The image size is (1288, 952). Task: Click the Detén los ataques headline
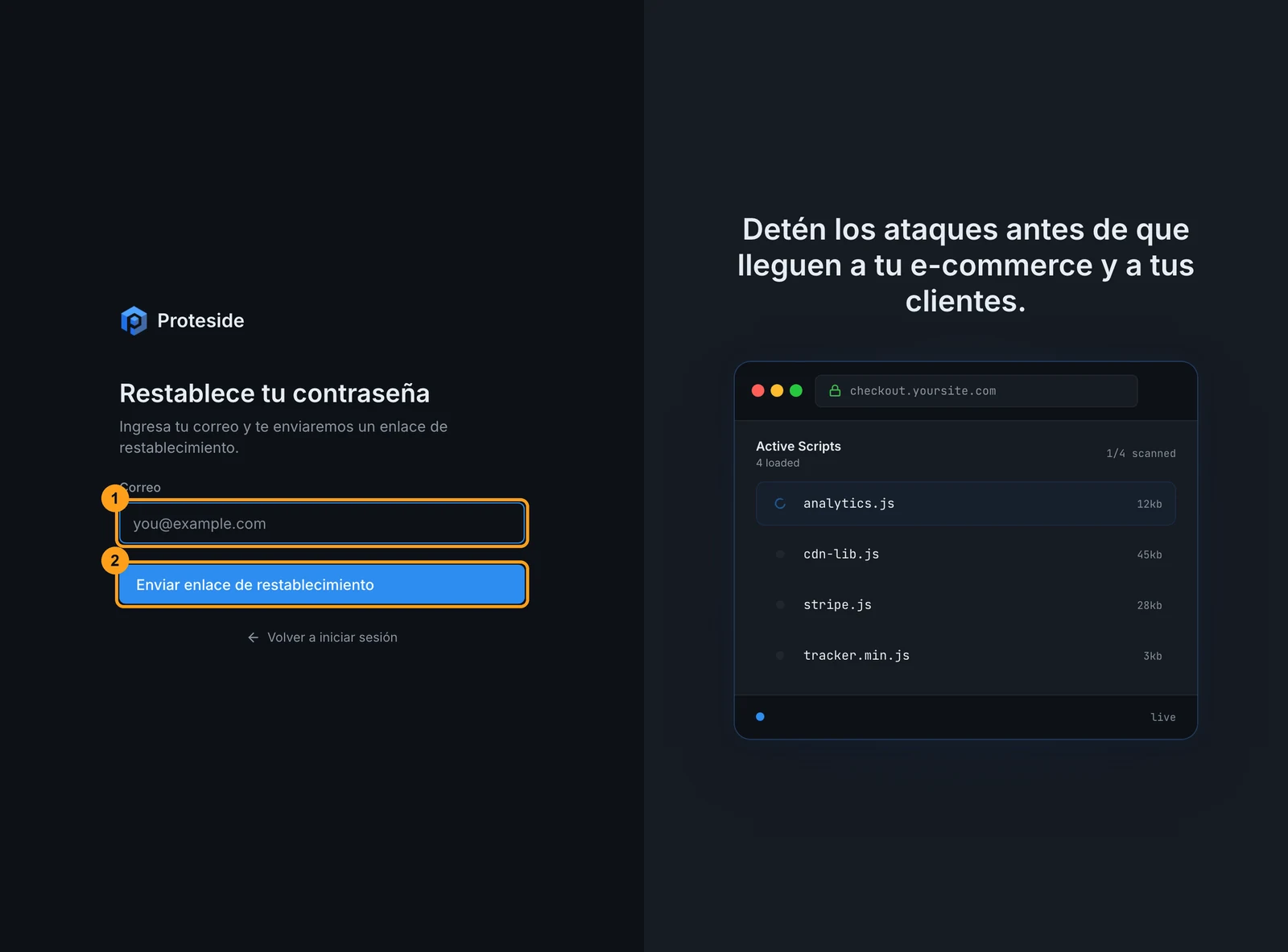point(965,265)
